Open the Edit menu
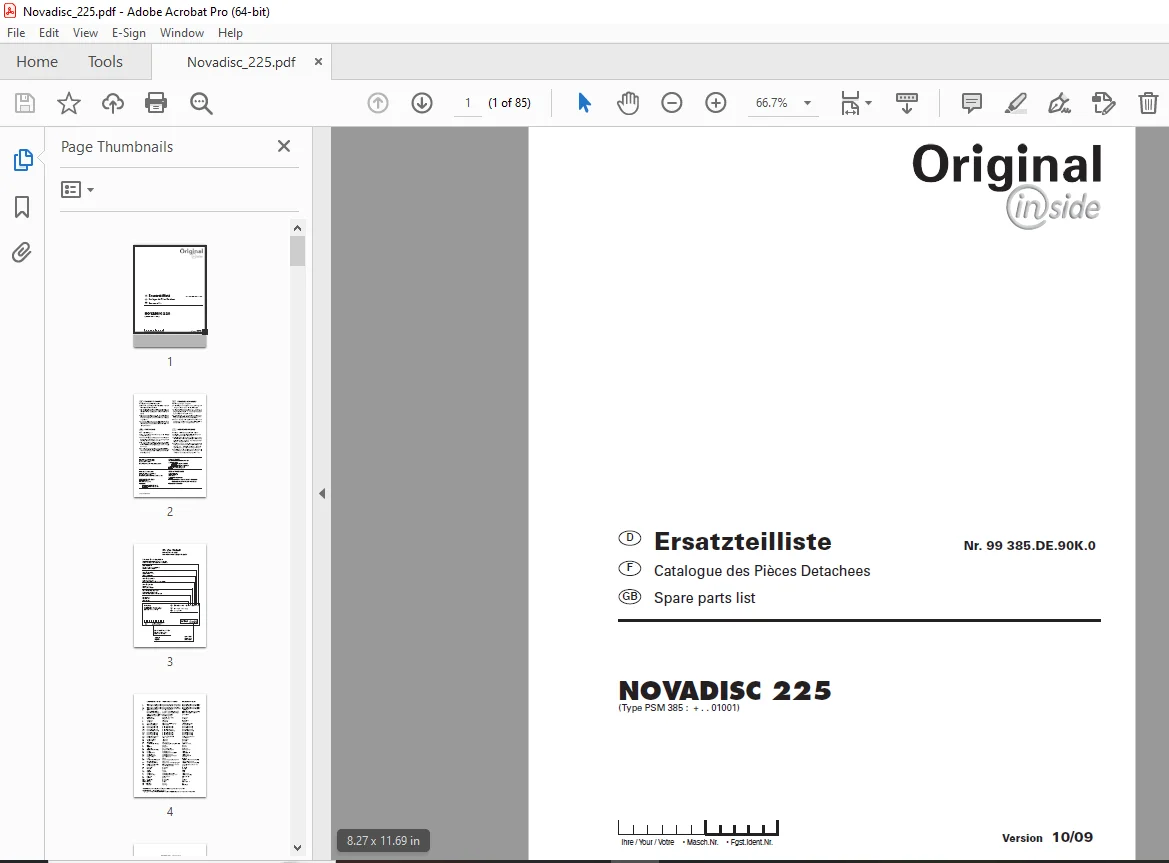The height and width of the screenshot is (863, 1169). pyautogui.click(x=48, y=33)
